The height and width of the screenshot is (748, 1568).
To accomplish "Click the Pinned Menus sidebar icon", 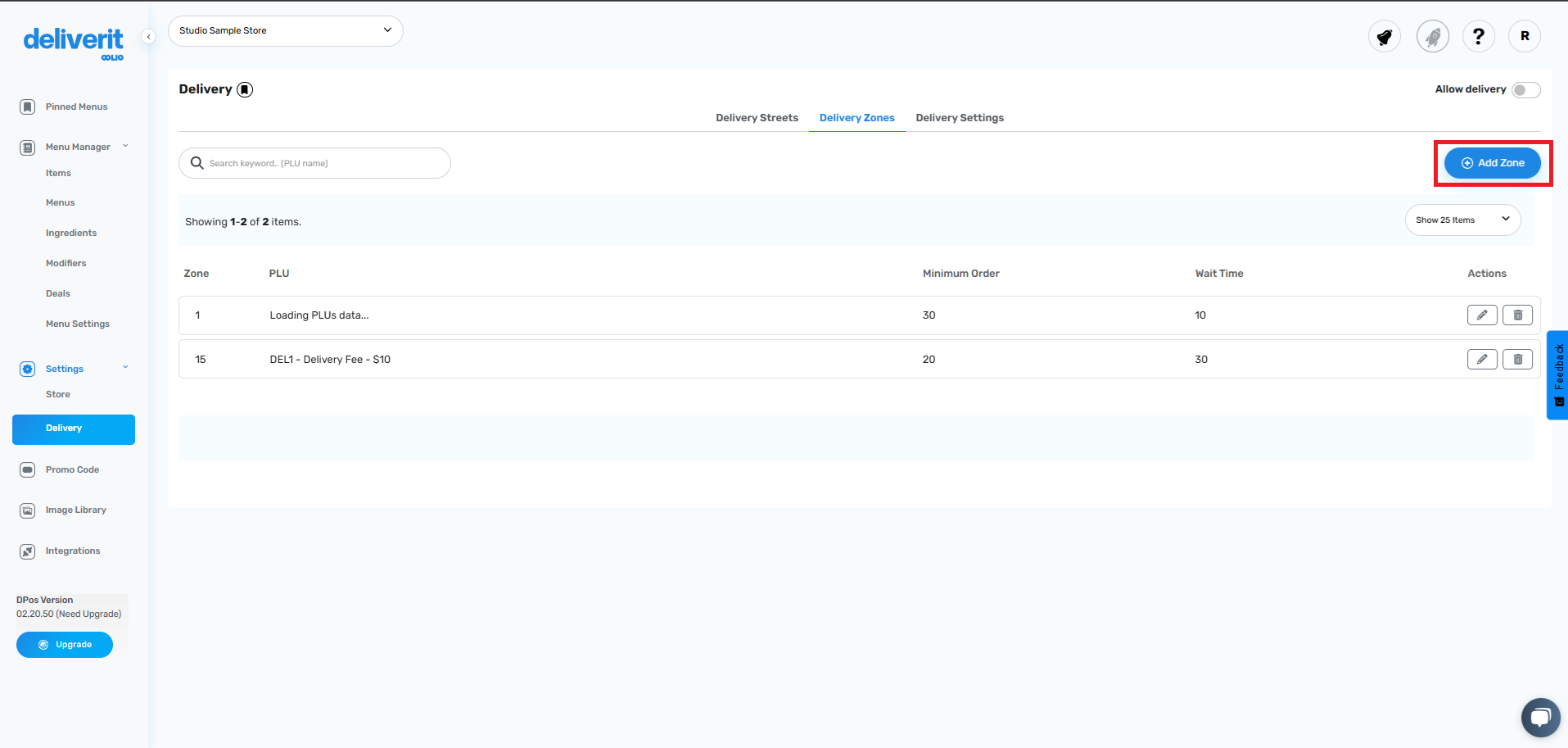I will [28, 107].
